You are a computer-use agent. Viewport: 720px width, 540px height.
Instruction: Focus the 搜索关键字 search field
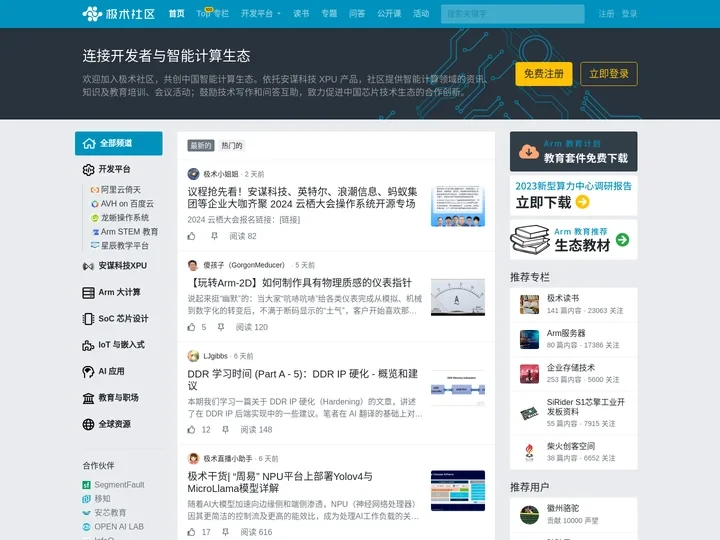point(512,14)
